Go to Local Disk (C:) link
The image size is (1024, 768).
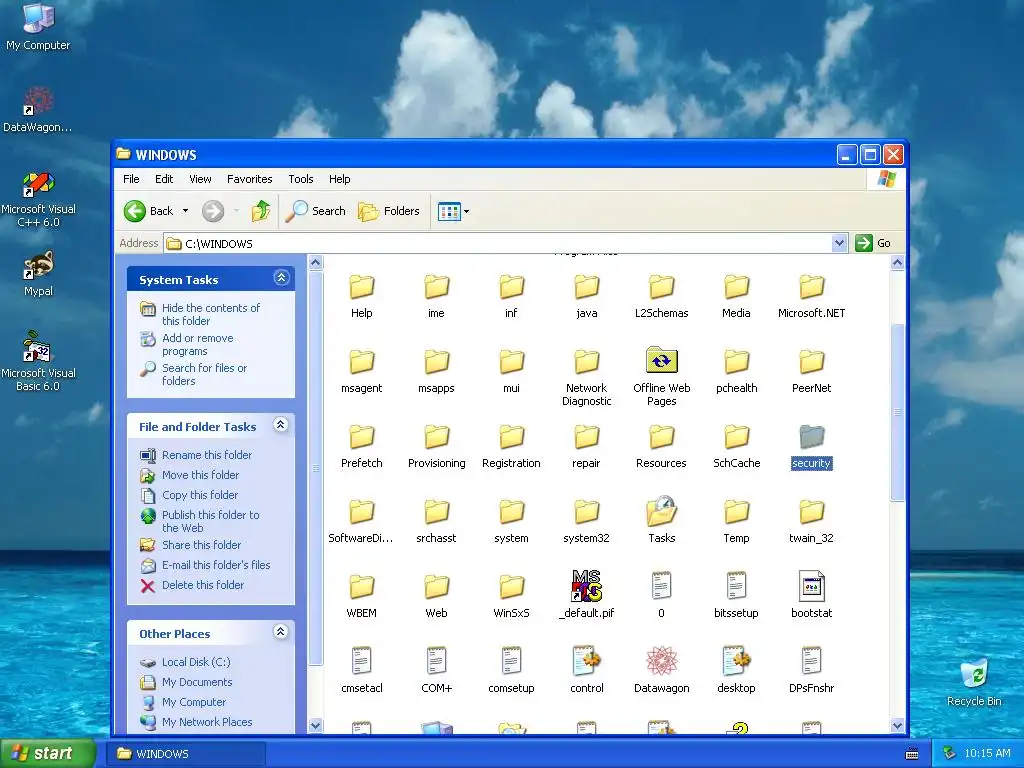(196, 662)
